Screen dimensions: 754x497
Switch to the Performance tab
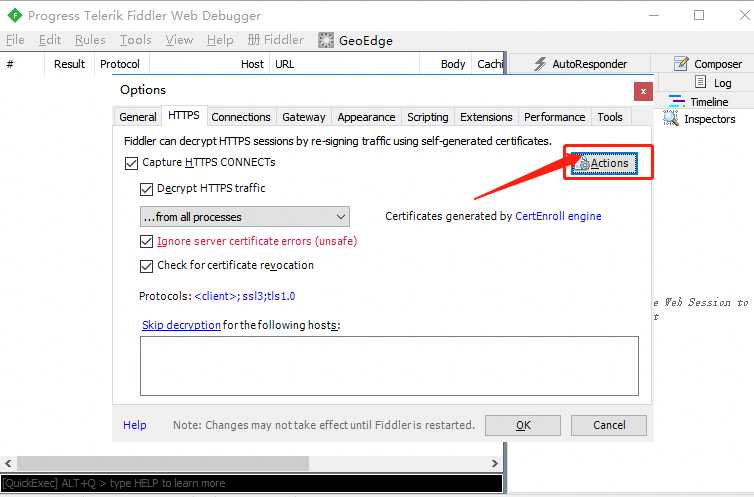[x=554, y=117]
